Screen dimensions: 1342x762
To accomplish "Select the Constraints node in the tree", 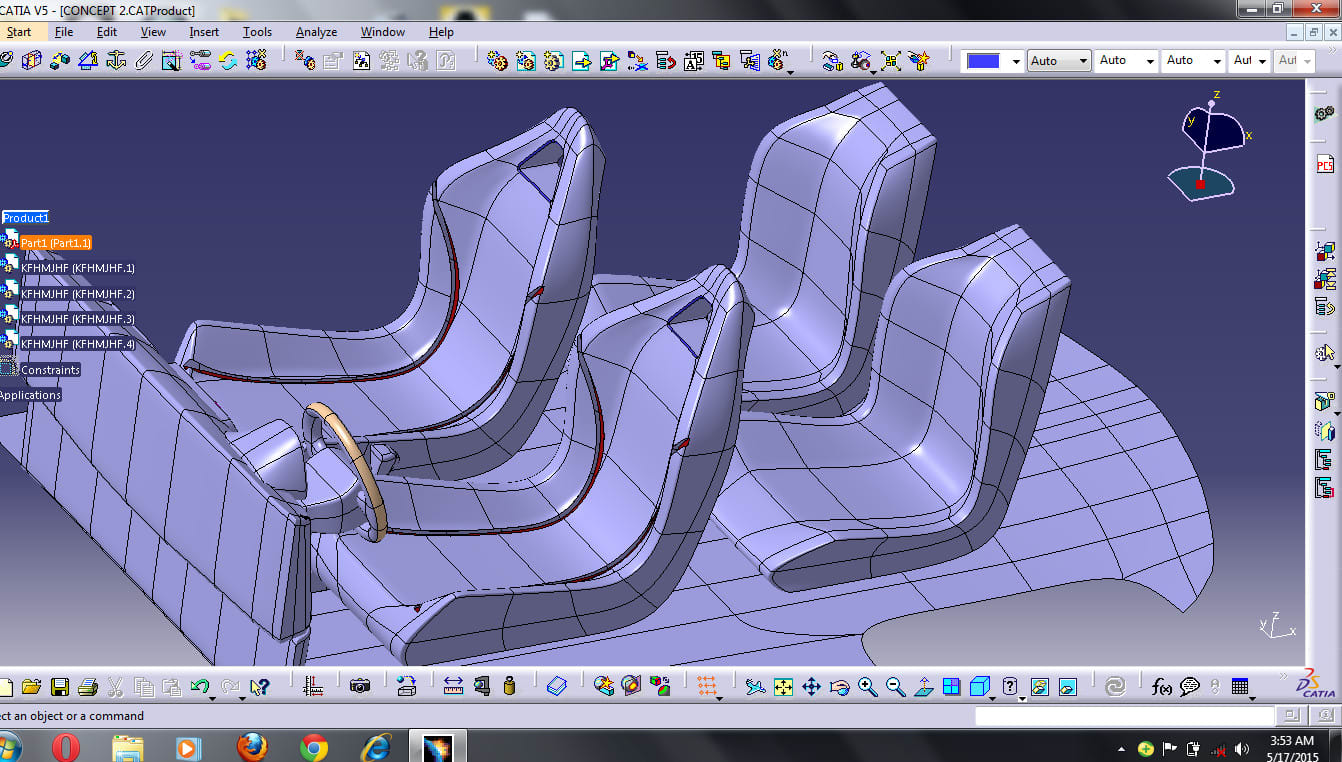I will [x=50, y=369].
